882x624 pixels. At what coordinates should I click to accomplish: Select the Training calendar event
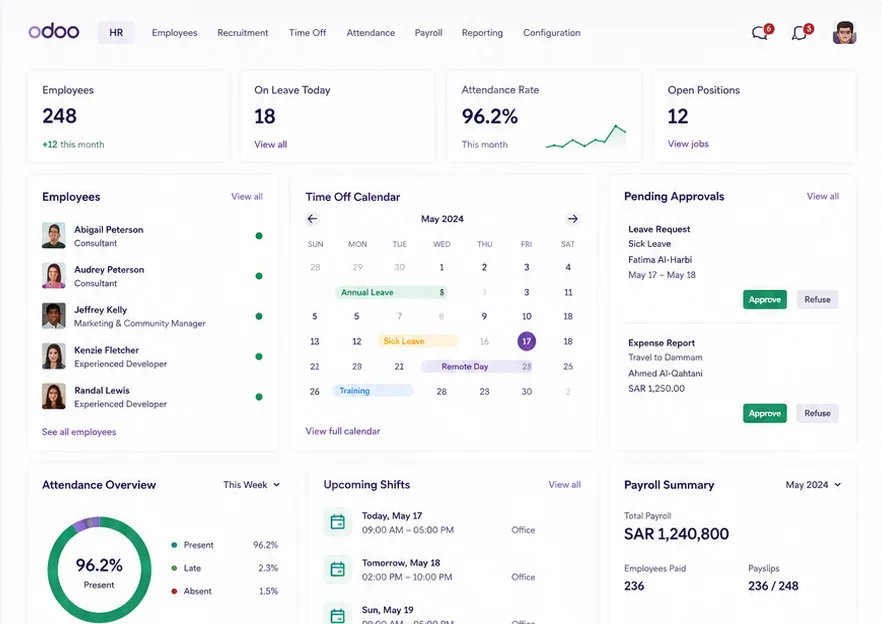tap(374, 390)
